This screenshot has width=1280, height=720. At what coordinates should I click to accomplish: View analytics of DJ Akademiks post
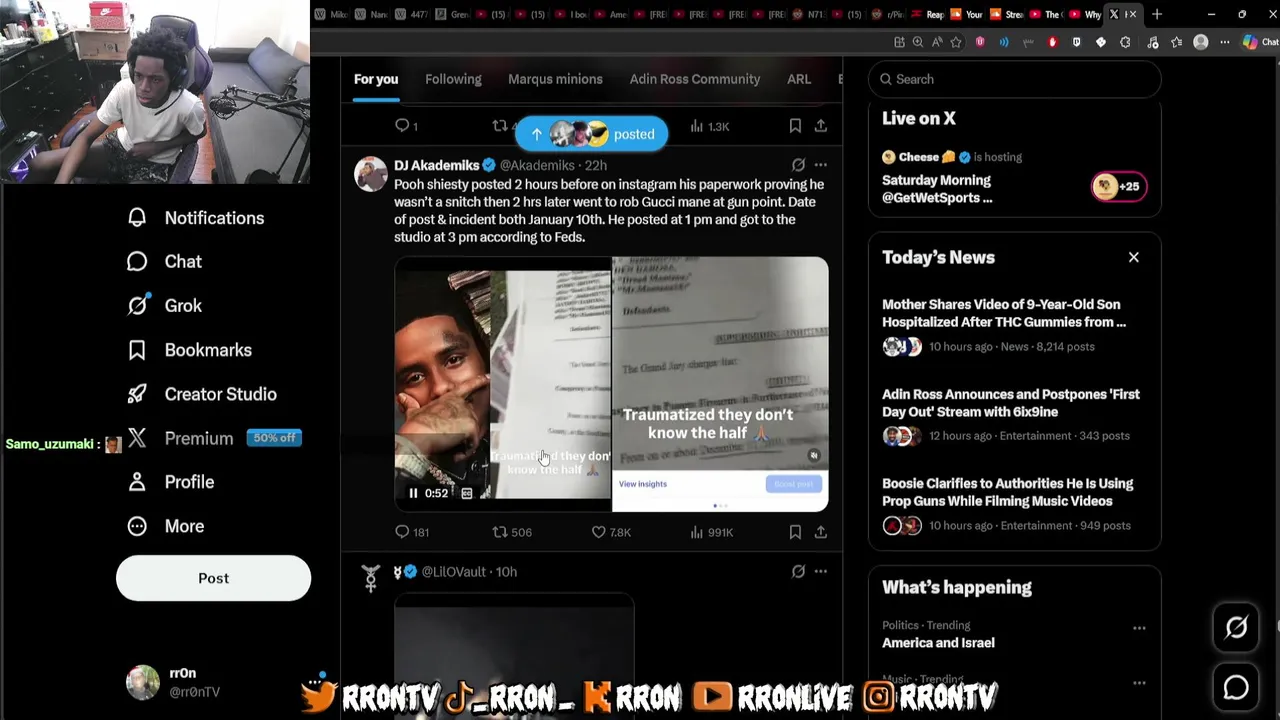[x=712, y=532]
